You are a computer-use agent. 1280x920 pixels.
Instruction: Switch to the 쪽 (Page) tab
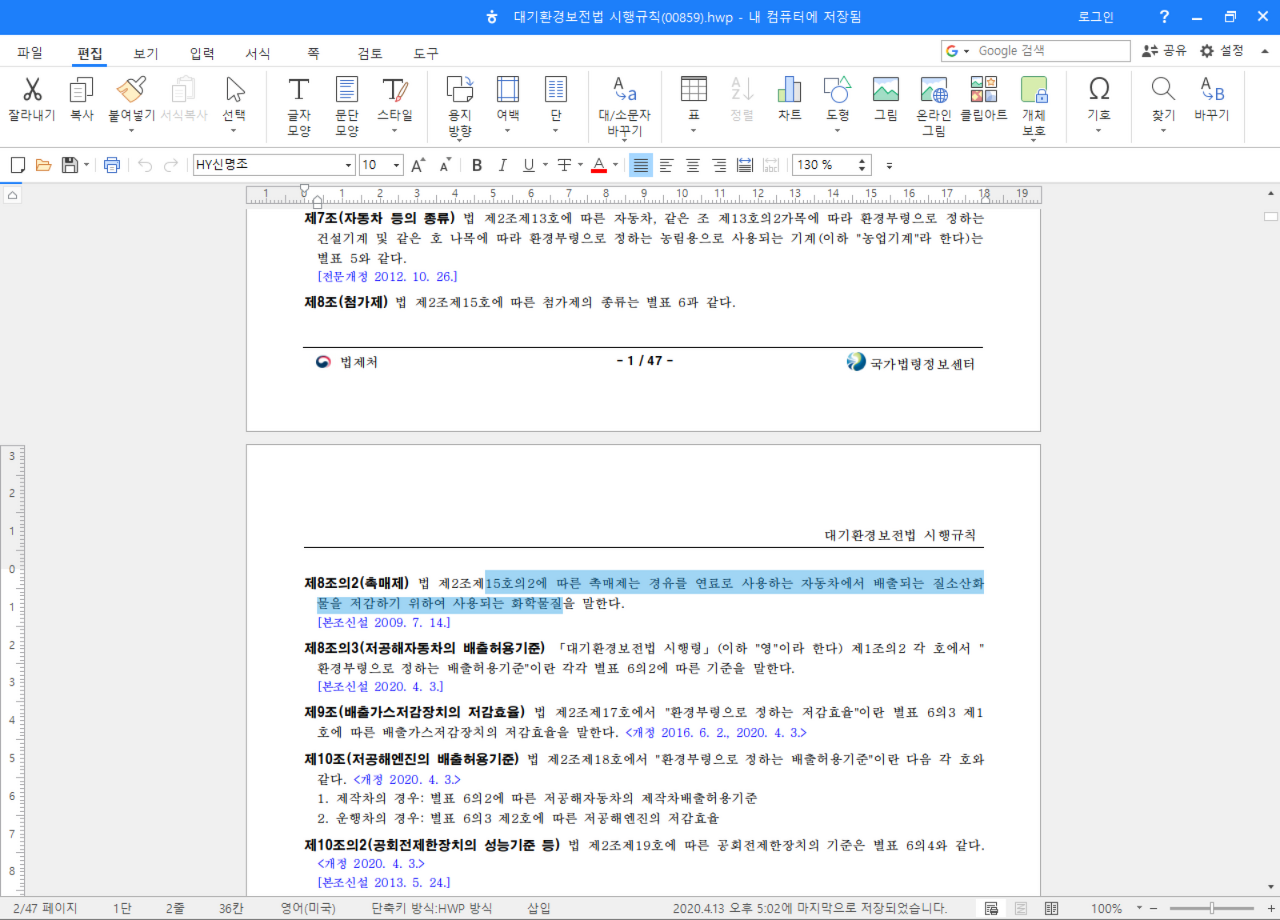pyautogui.click(x=314, y=52)
